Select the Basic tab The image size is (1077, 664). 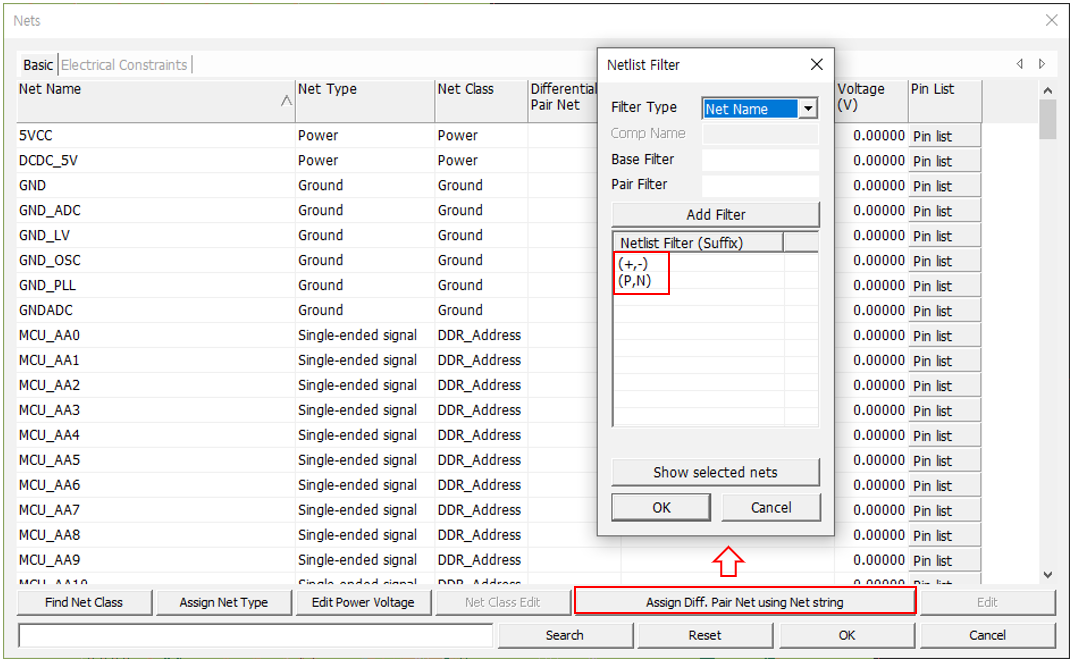point(38,65)
